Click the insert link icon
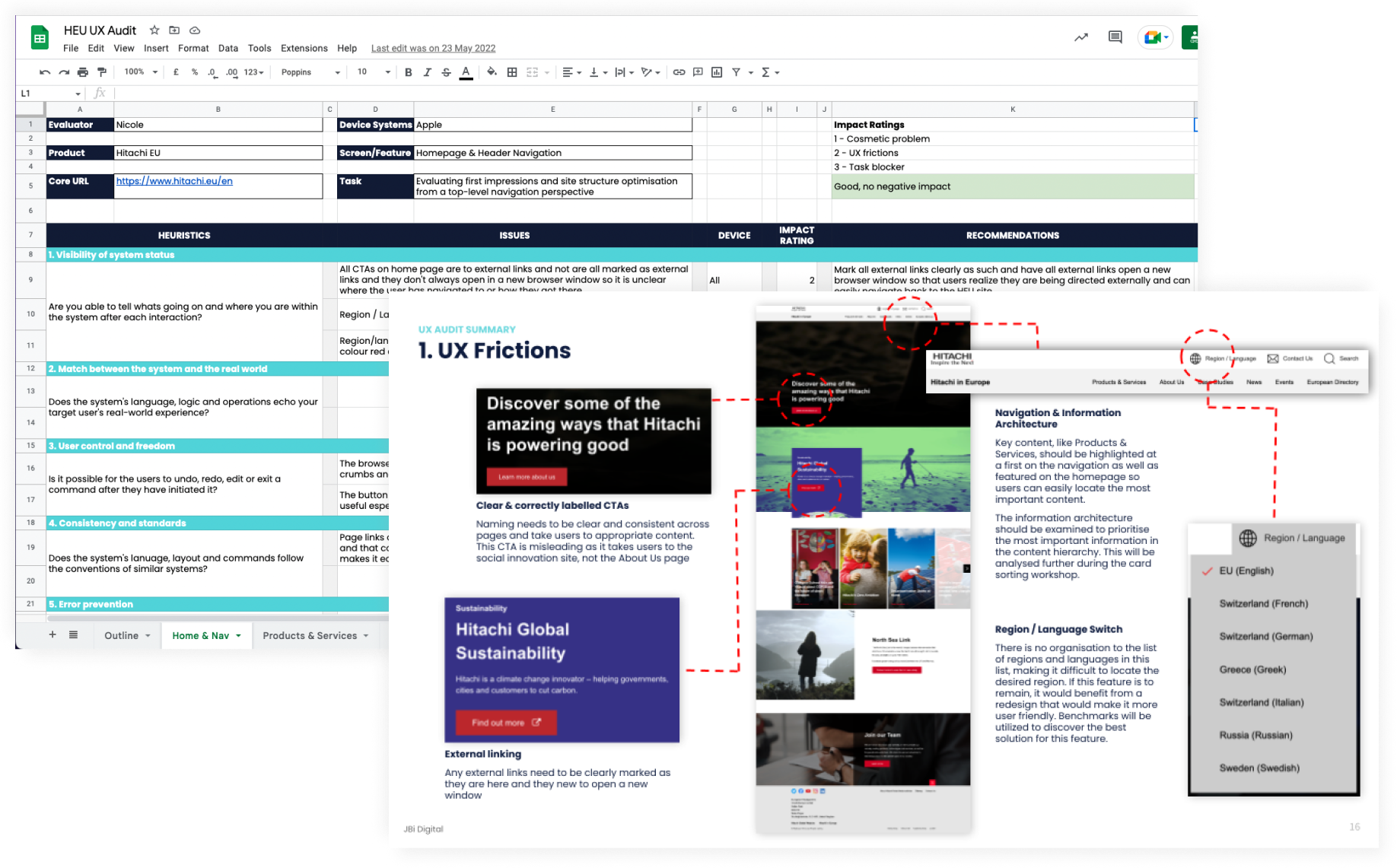Image resolution: width=1397 pixels, height=868 pixels. 679,72
